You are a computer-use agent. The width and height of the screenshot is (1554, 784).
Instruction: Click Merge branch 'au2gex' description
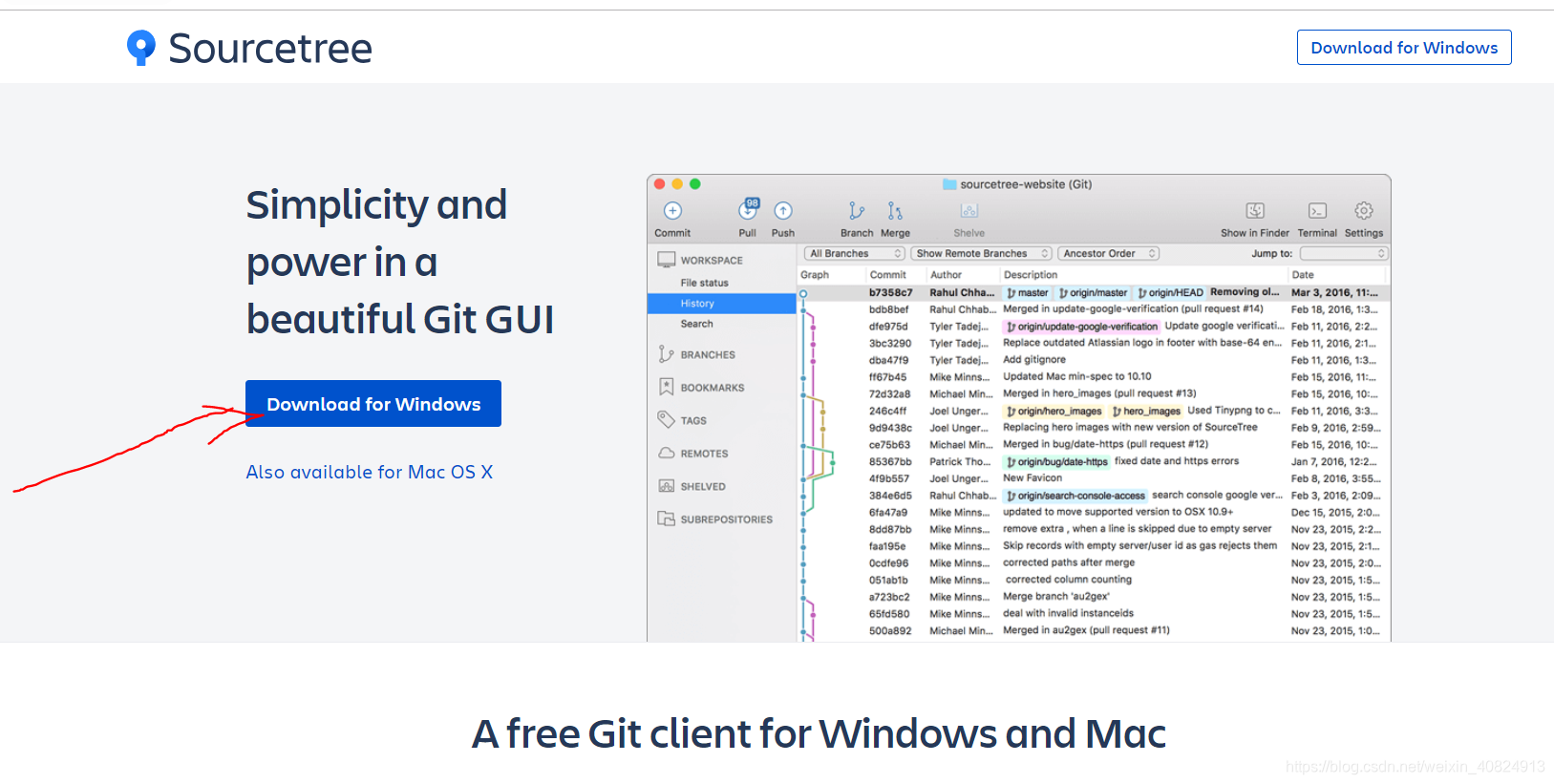[x=1056, y=597]
